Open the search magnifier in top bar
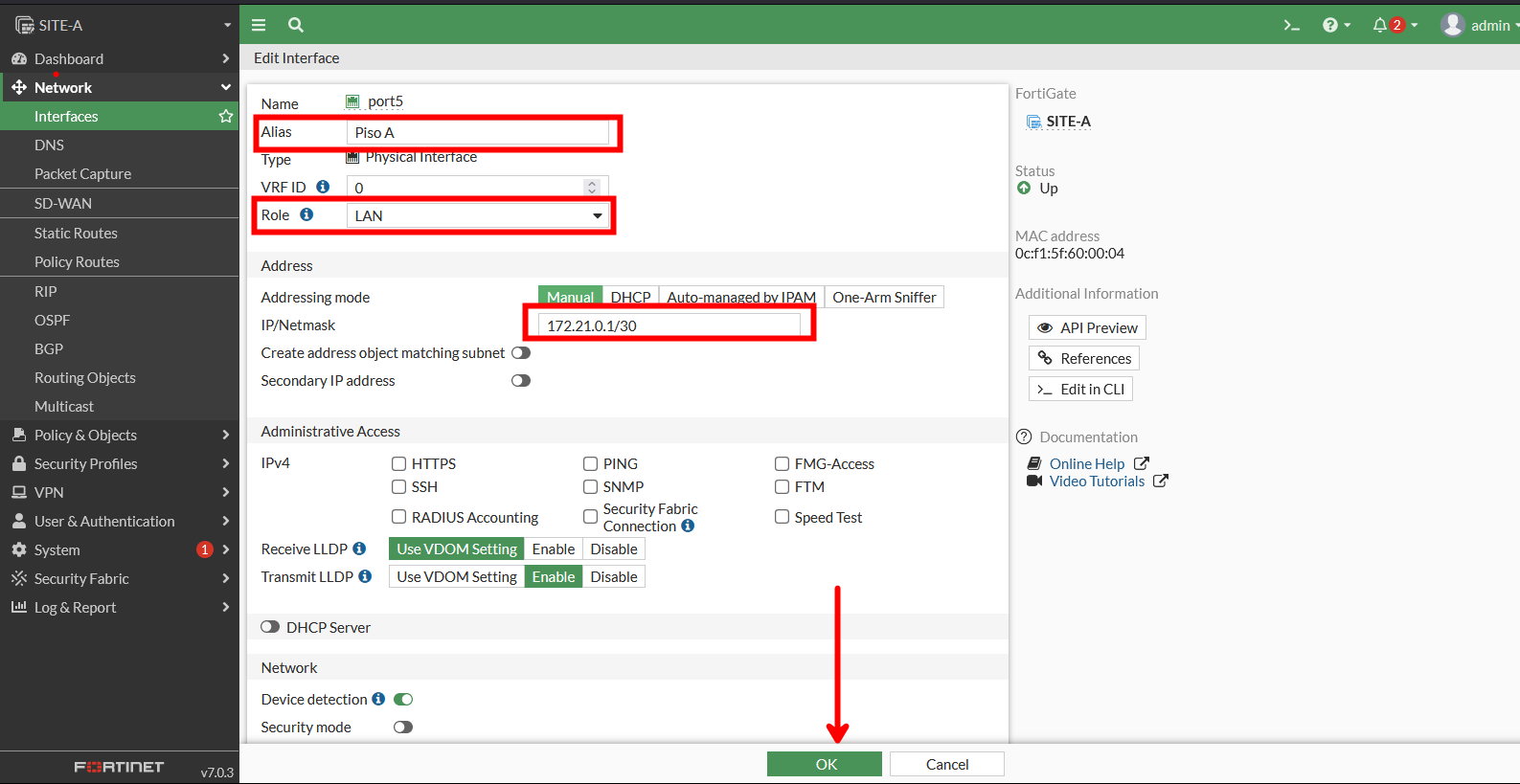 point(296,25)
